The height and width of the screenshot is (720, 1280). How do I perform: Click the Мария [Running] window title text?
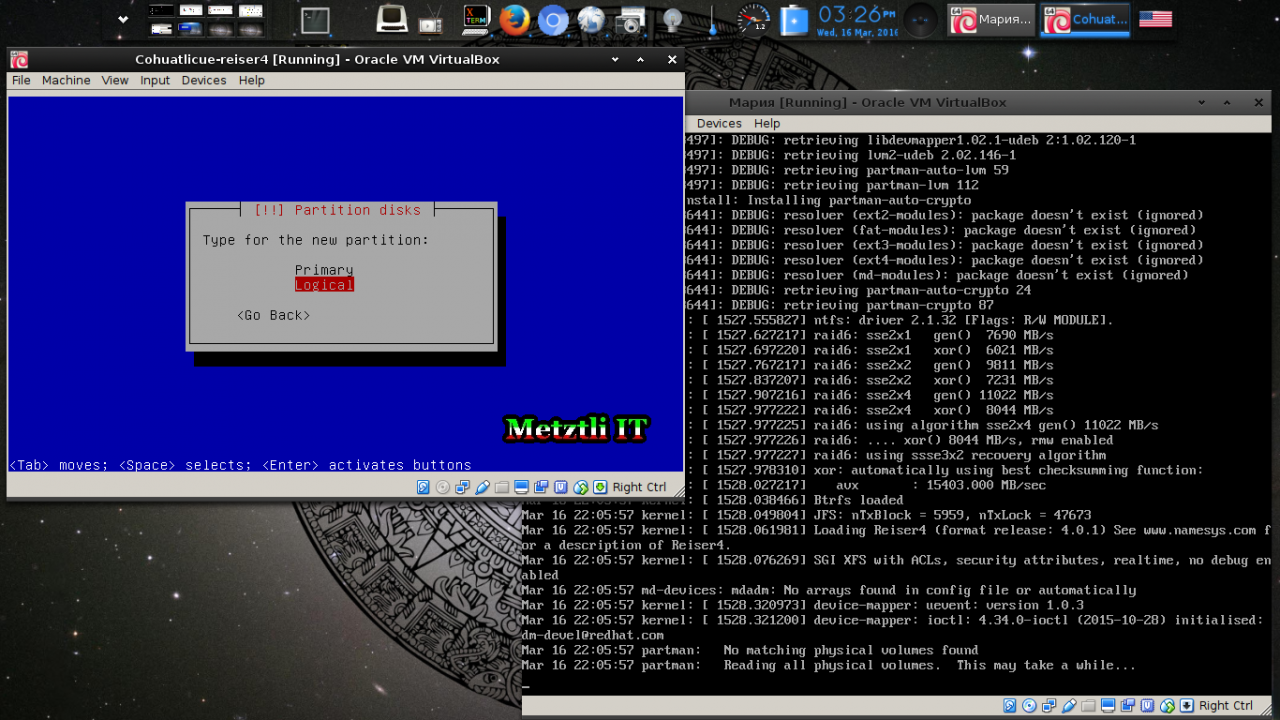pos(867,102)
